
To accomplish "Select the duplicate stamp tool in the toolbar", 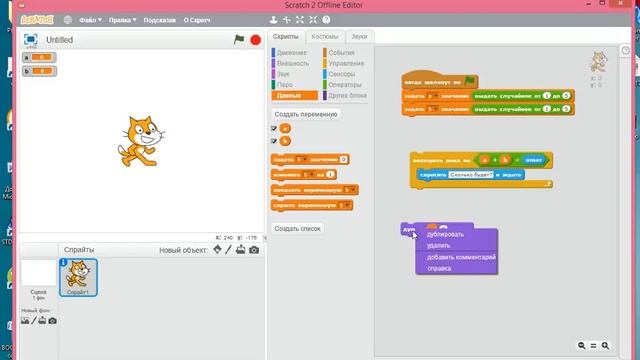I will pos(273,20).
